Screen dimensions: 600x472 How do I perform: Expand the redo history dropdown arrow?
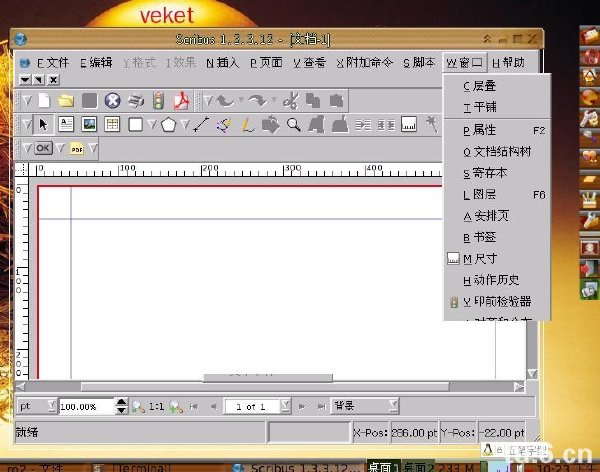(274, 100)
